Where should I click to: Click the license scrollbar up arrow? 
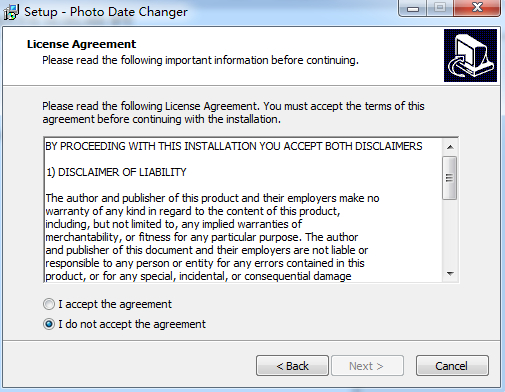point(450,147)
